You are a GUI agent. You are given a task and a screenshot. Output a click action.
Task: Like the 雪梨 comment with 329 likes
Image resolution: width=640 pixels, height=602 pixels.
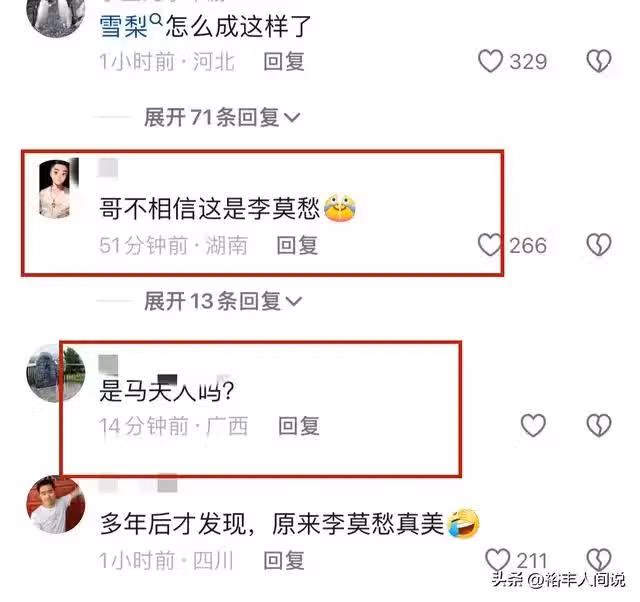(490, 61)
